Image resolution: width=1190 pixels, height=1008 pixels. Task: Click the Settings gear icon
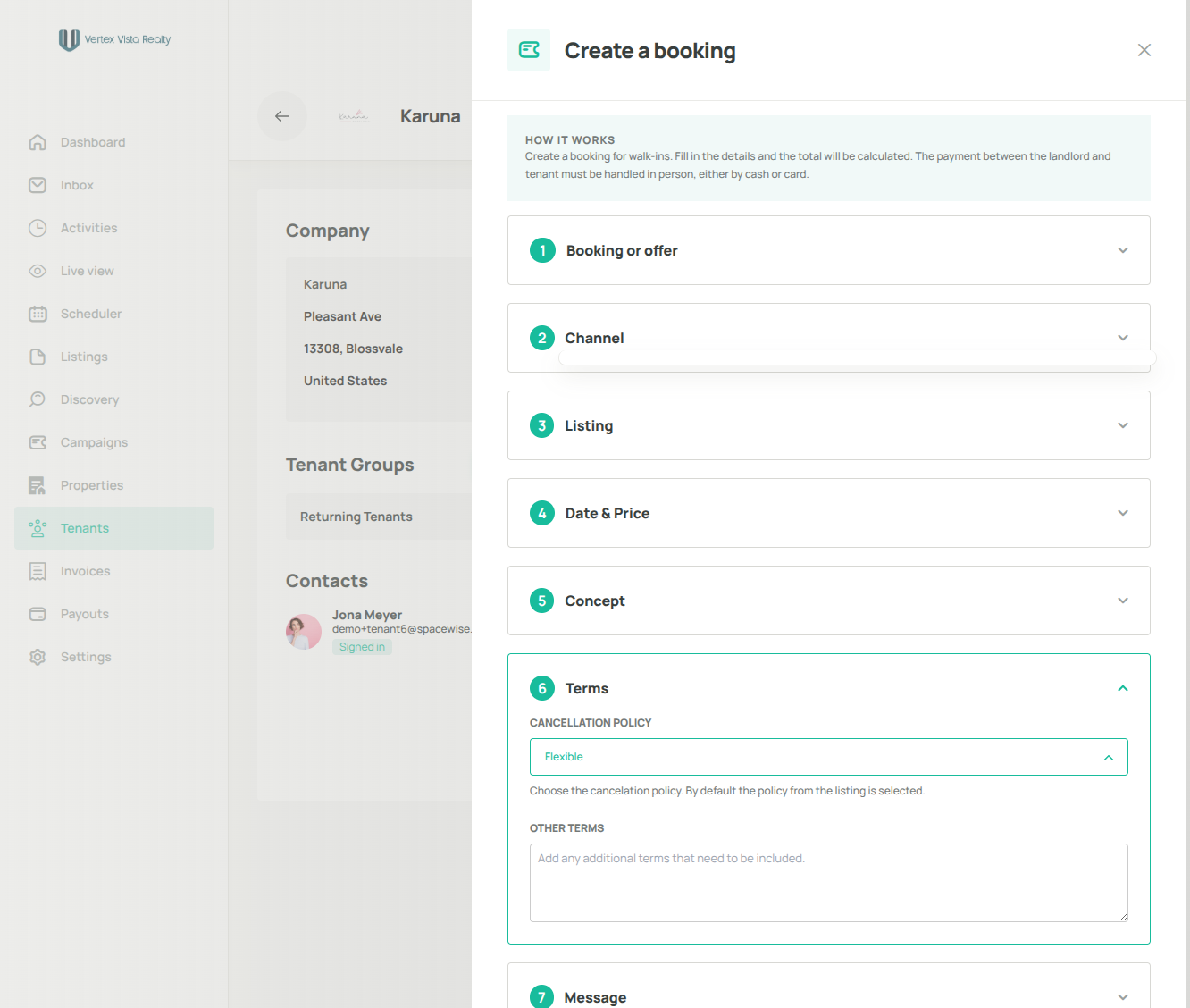click(x=38, y=657)
